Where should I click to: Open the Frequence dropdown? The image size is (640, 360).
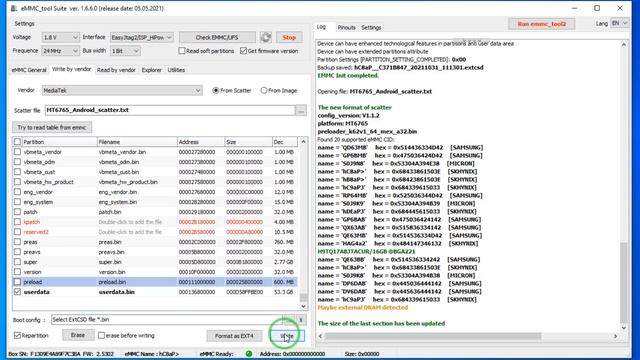click(x=60, y=51)
